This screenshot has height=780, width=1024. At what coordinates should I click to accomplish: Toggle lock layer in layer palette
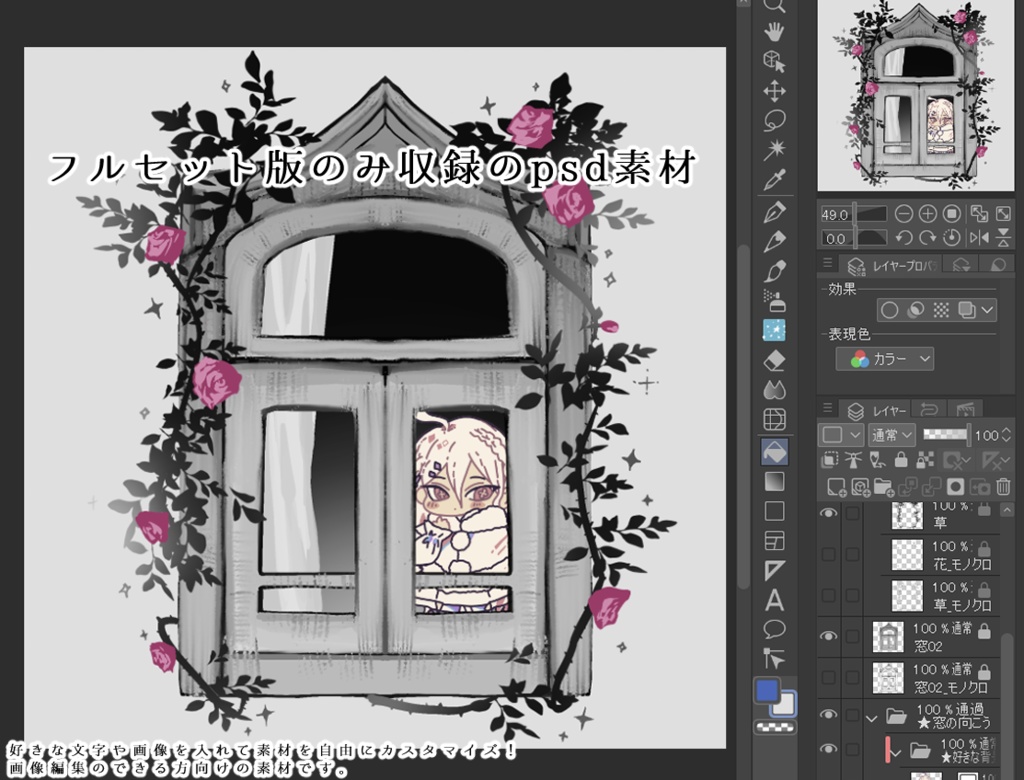pos(901,461)
